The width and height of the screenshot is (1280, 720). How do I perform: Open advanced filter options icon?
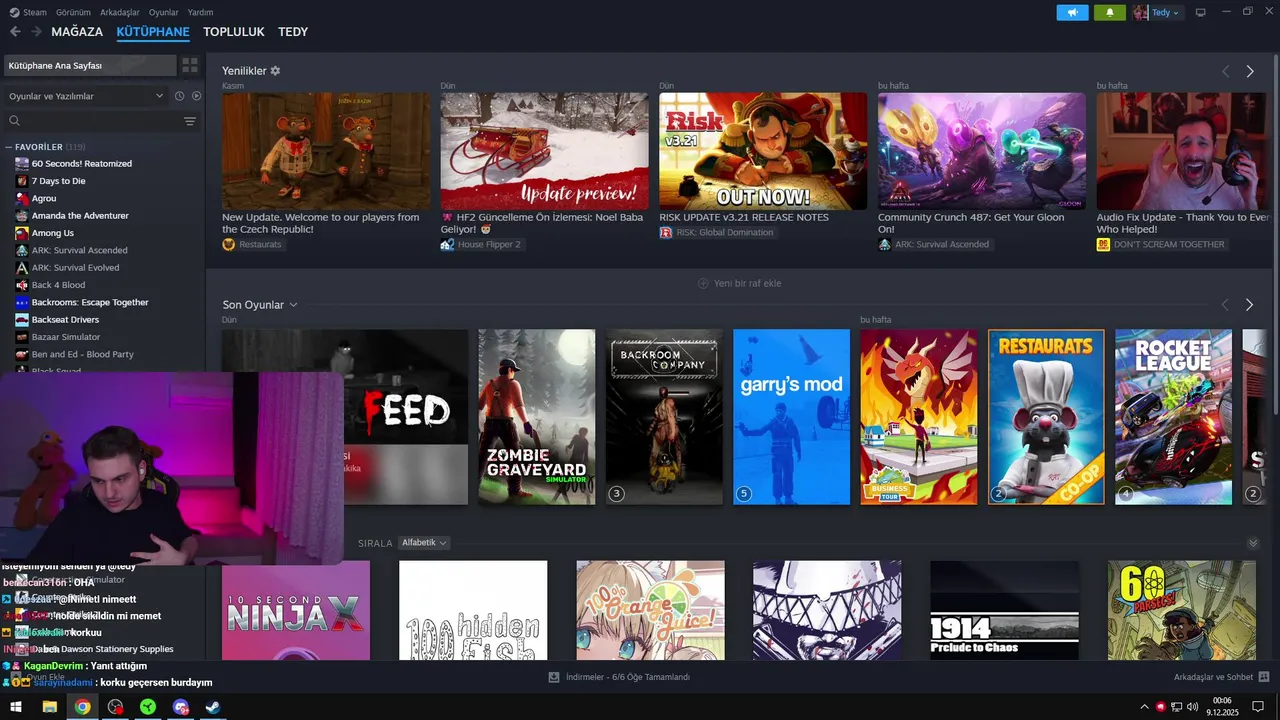tap(190, 121)
